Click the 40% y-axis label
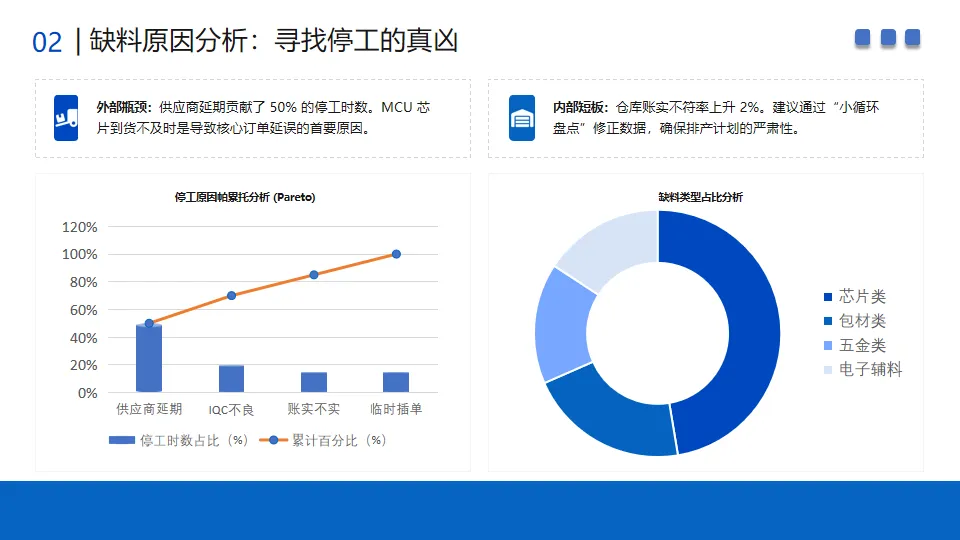Screen dimensions: 960x540 [83, 338]
